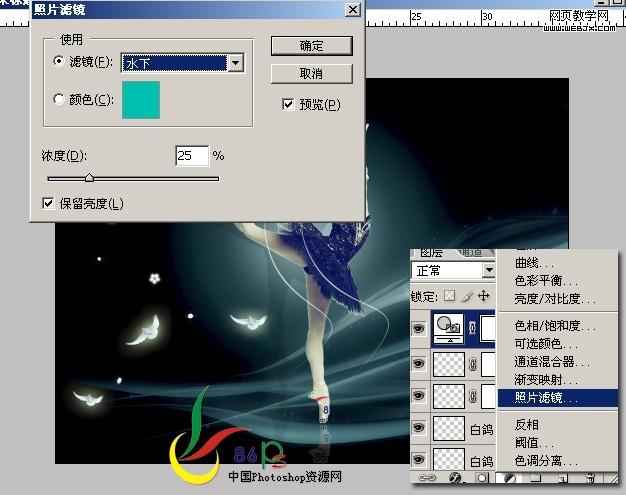The height and width of the screenshot is (495, 626).
Task: Choose 通道混合器... menu item
Action: pyautogui.click(x=552, y=362)
